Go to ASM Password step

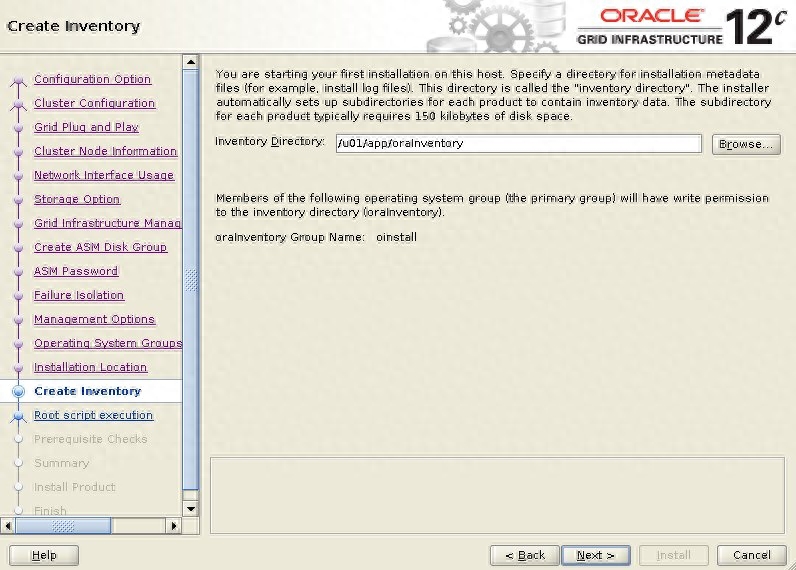pyautogui.click(x=76, y=271)
